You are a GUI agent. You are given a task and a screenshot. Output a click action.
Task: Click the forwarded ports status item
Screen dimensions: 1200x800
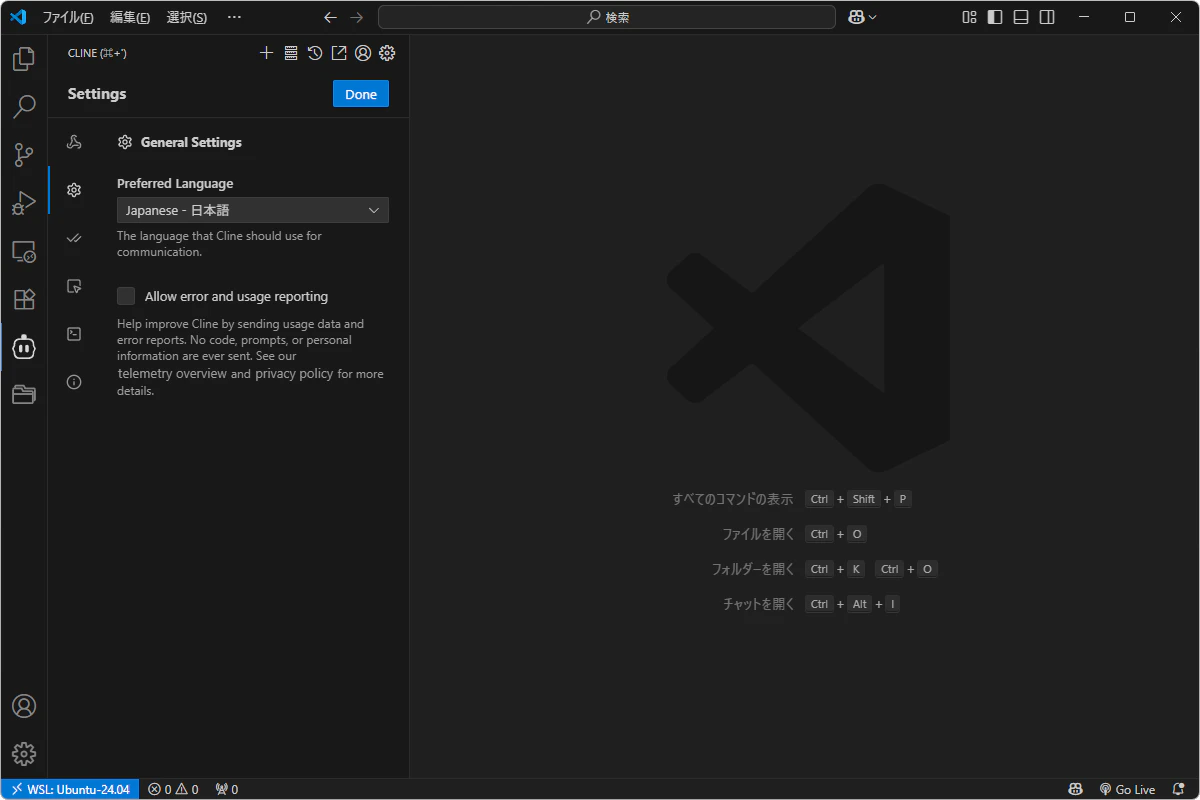pyautogui.click(x=227, y=789)
